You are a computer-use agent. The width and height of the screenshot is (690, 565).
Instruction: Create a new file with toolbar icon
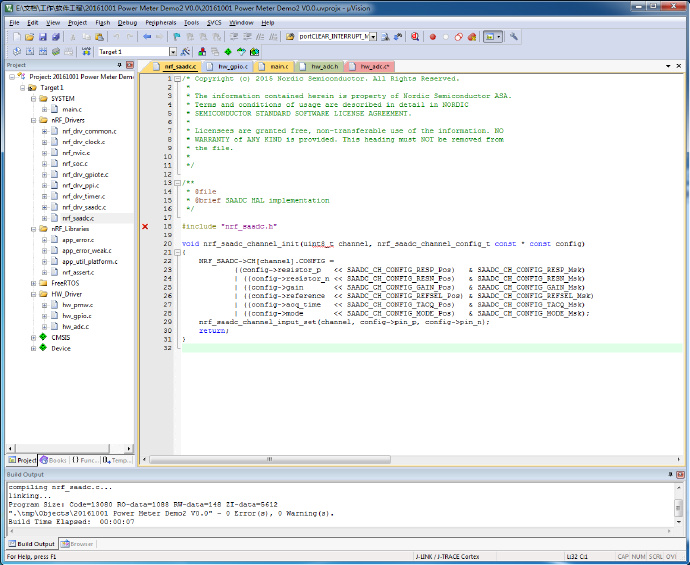pos(17,37)
